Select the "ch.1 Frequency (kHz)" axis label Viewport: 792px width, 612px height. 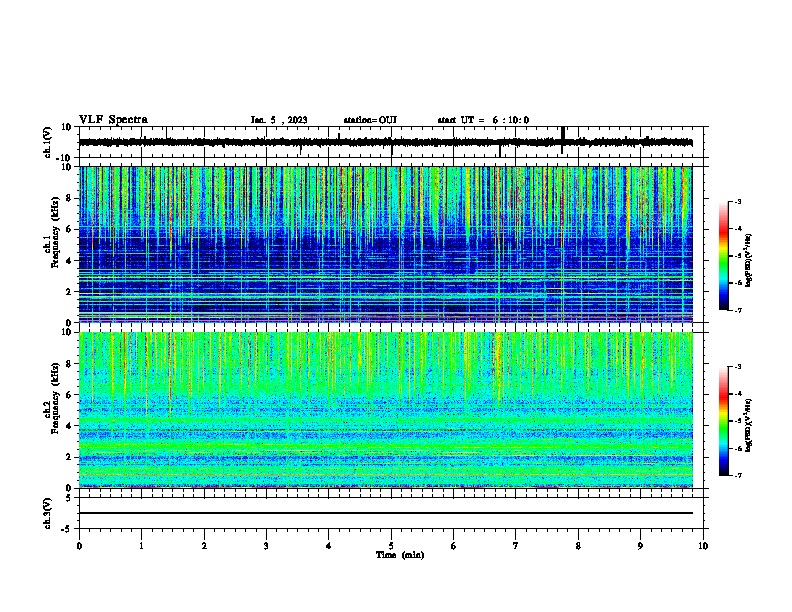click(51, 233)
